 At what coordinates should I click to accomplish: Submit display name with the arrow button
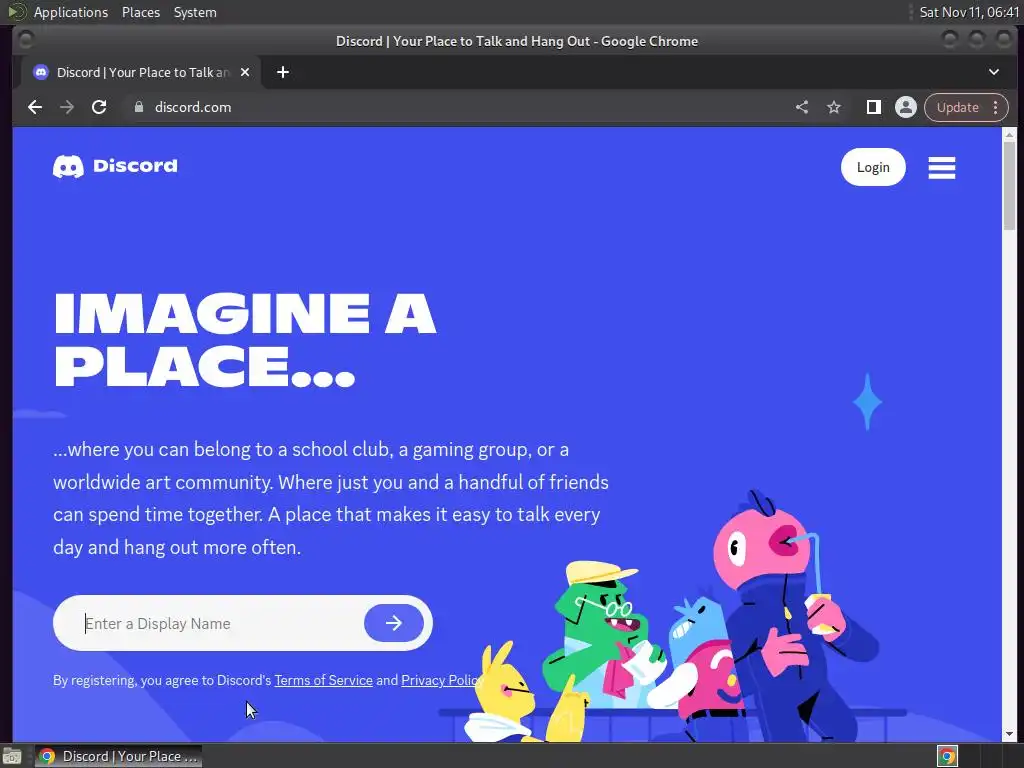coord(394,623)
